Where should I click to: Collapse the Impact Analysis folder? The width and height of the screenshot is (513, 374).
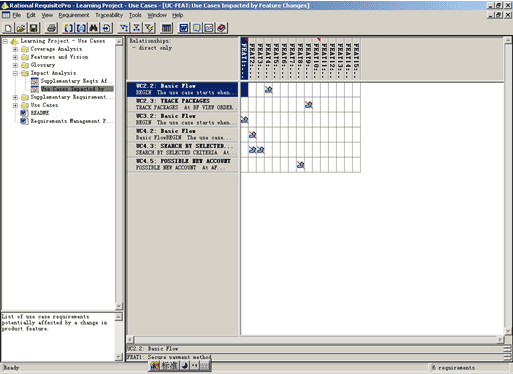tap(15, 73)
